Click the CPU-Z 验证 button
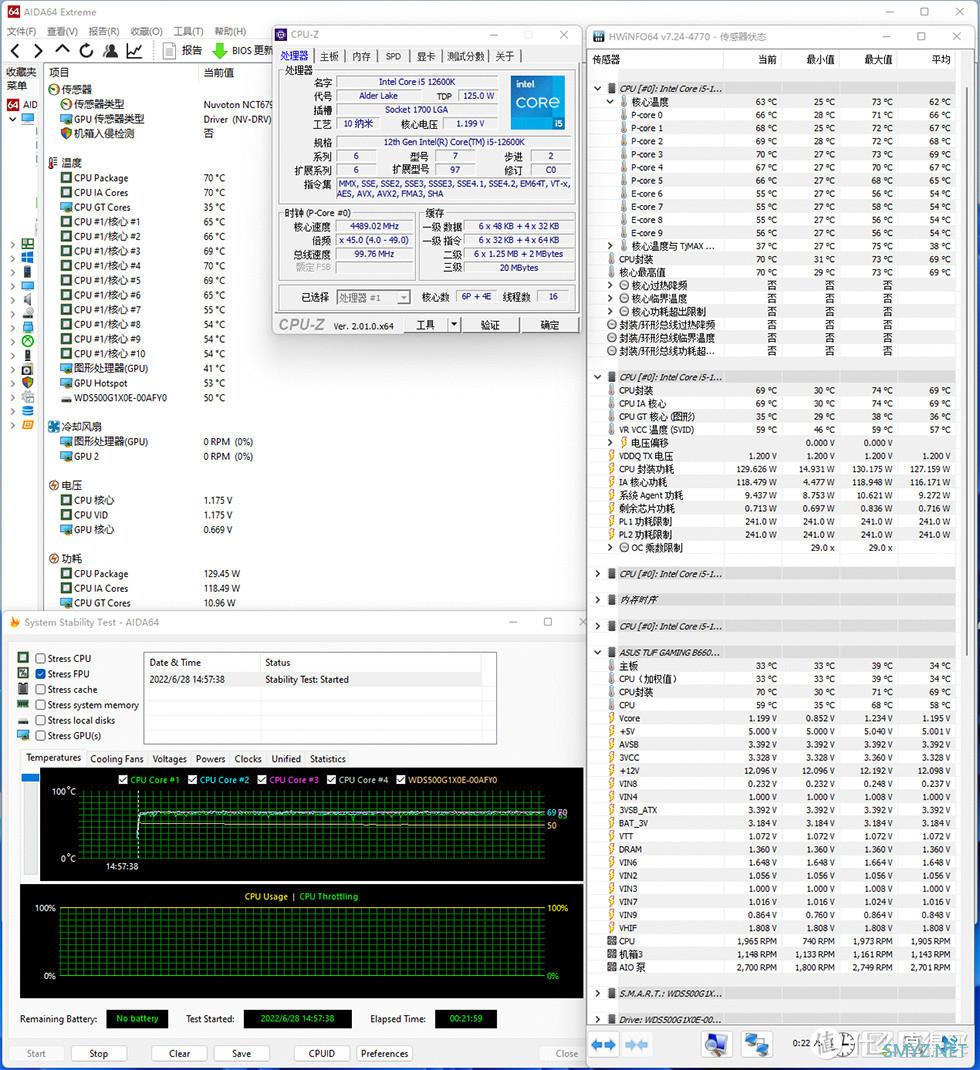 click(490, 326)
